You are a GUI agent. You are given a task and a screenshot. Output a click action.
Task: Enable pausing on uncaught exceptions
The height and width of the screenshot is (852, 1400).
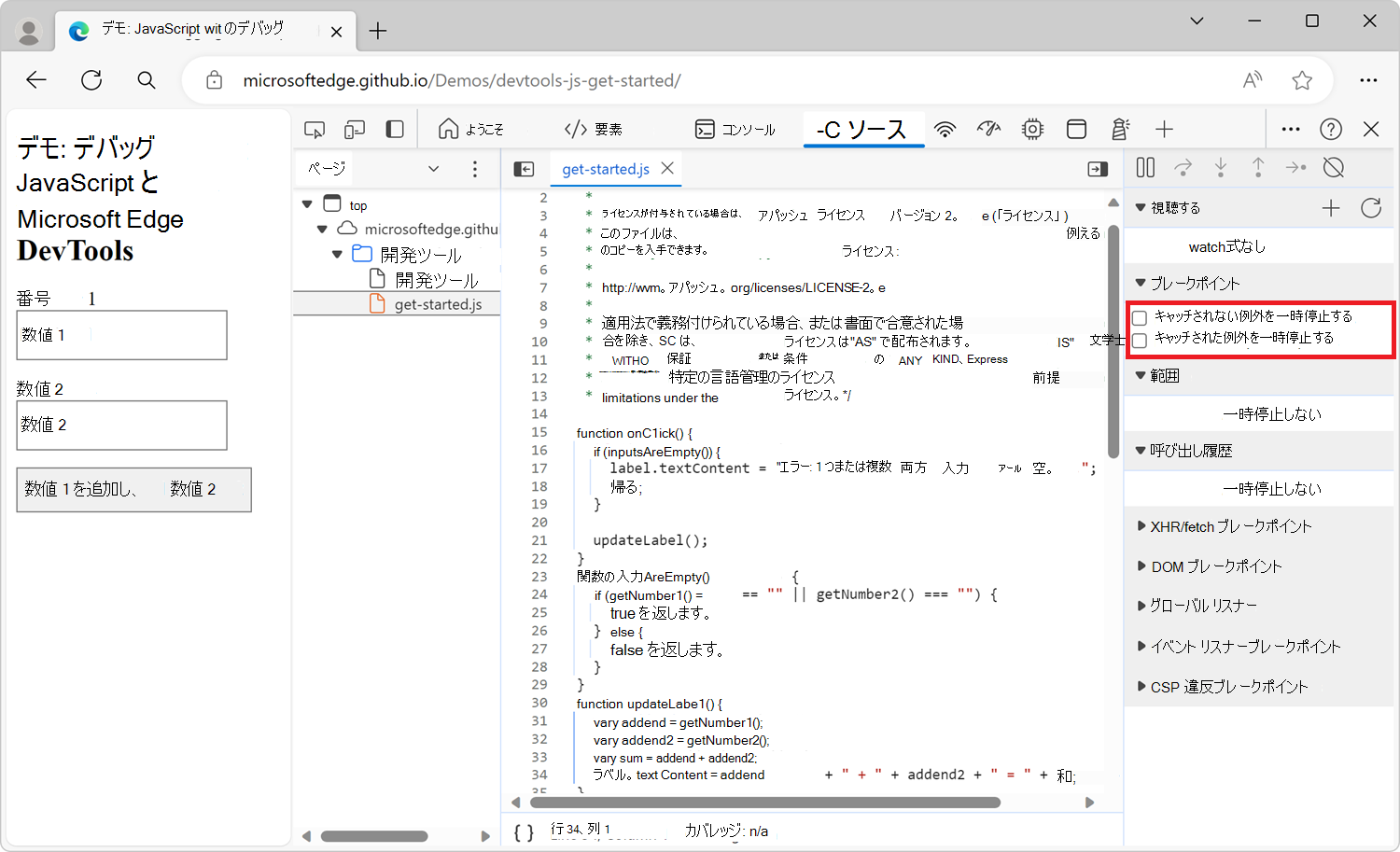click(x=1140, y=317)
